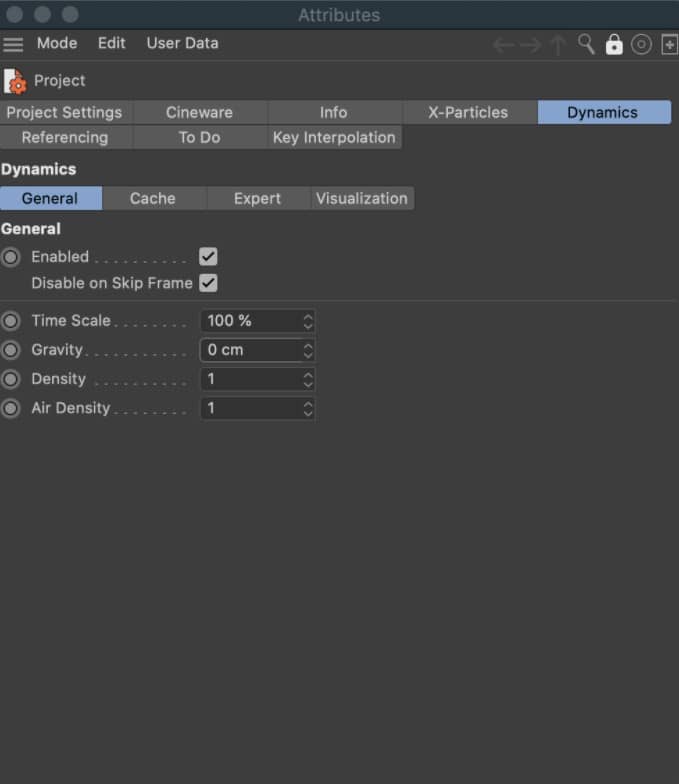This screenshot has height=784, width=679.
Task: Click the Time Scale stepper arrows
Action: tap(308, 321)
